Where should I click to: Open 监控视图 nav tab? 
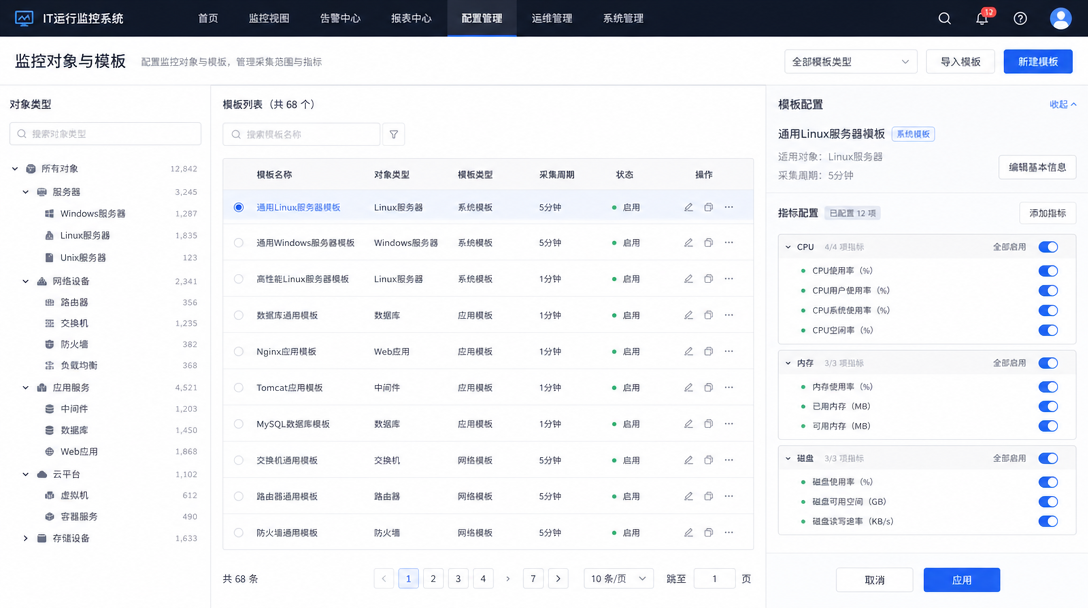(x=269, y=18)
